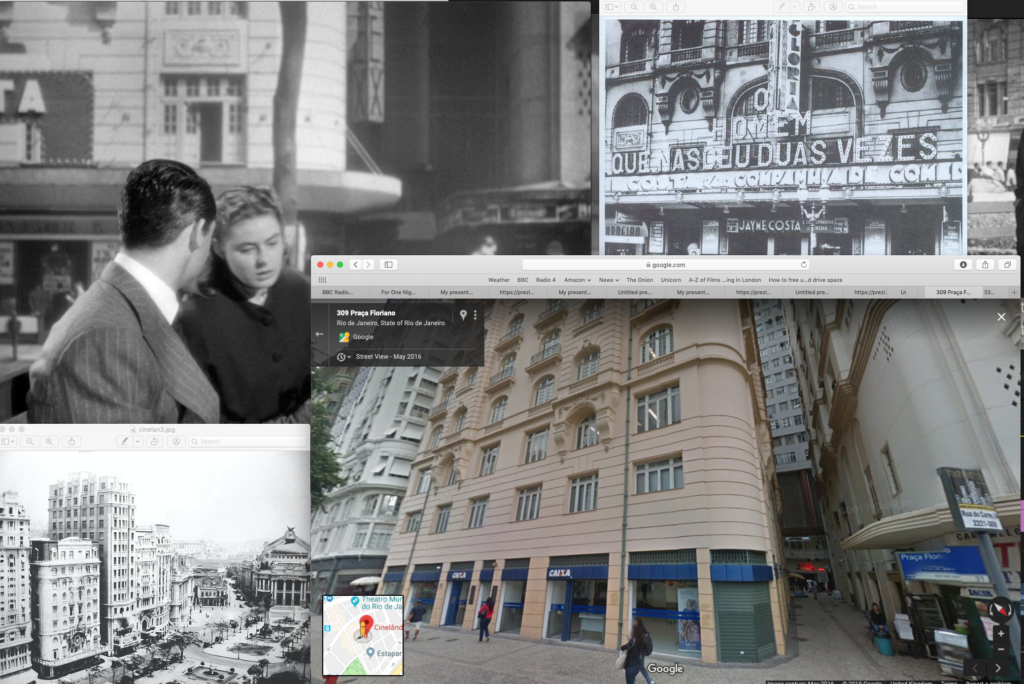Open the sidebar view menu in cinelan3.jpg Preview
1024x684 pixels.
click(x=8, y=442)
